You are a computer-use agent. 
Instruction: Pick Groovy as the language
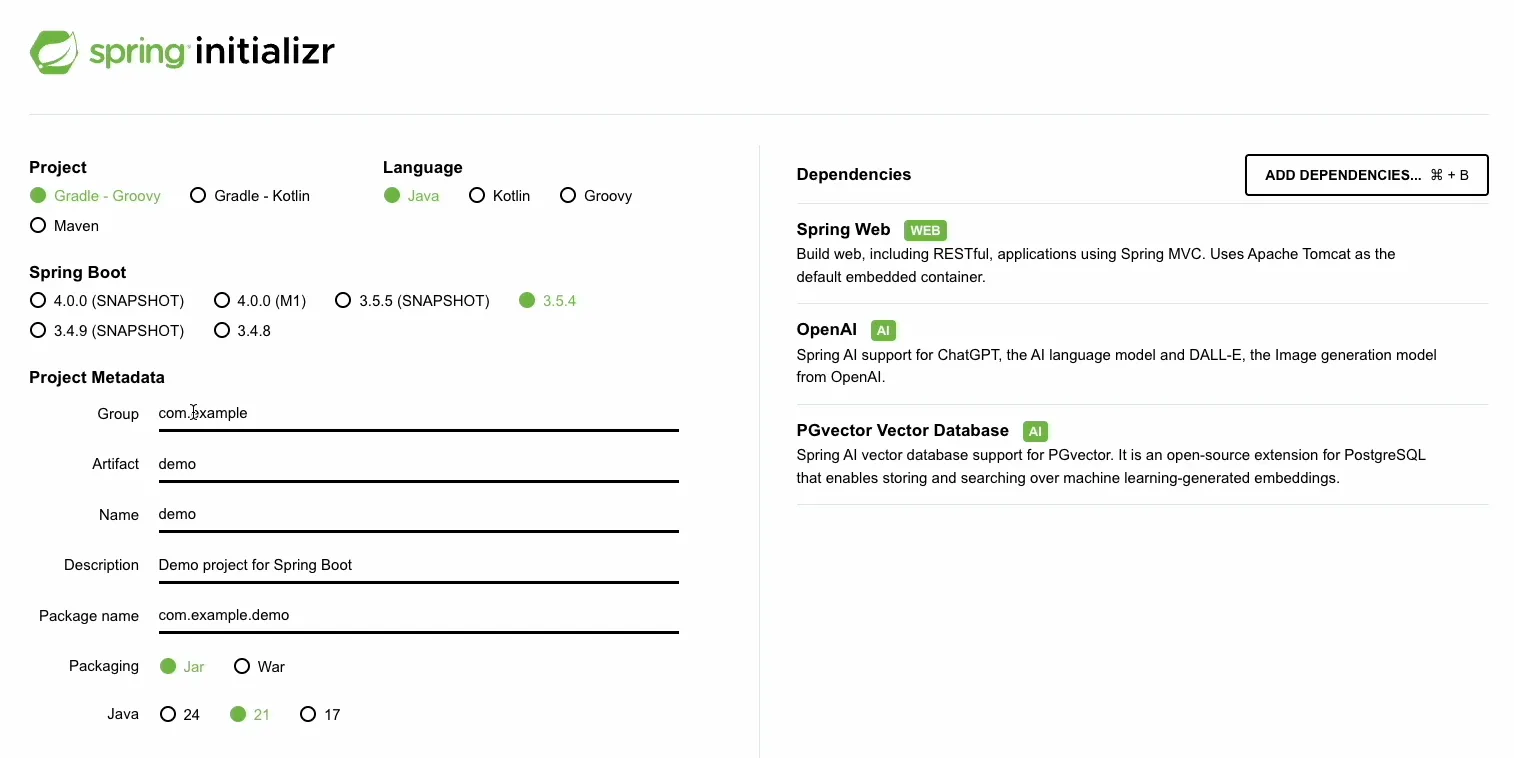(568, 196)
